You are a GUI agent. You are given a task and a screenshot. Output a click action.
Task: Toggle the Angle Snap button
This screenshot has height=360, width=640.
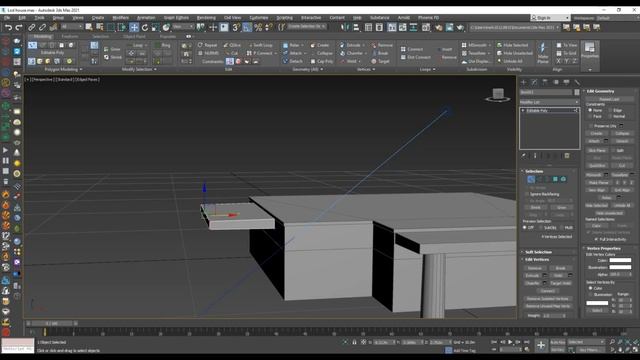point(247,27)
